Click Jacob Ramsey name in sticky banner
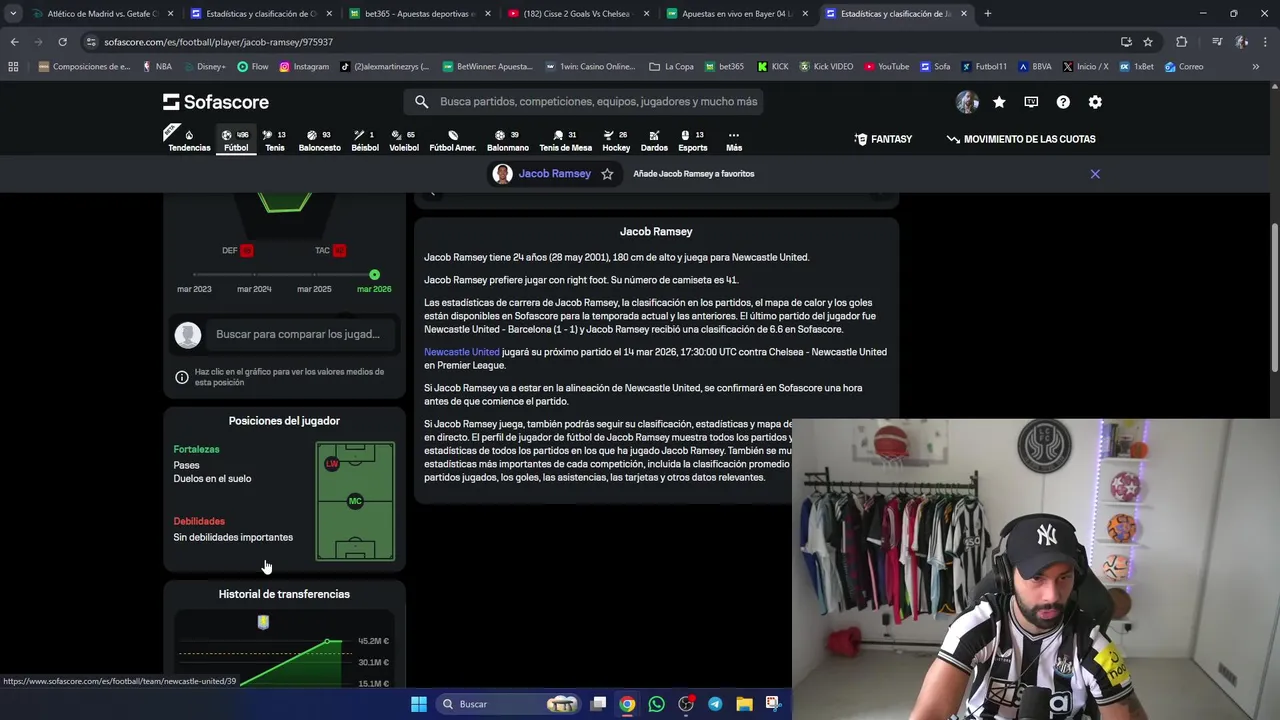Viewport: 1280px width, 720px height. 555,174
